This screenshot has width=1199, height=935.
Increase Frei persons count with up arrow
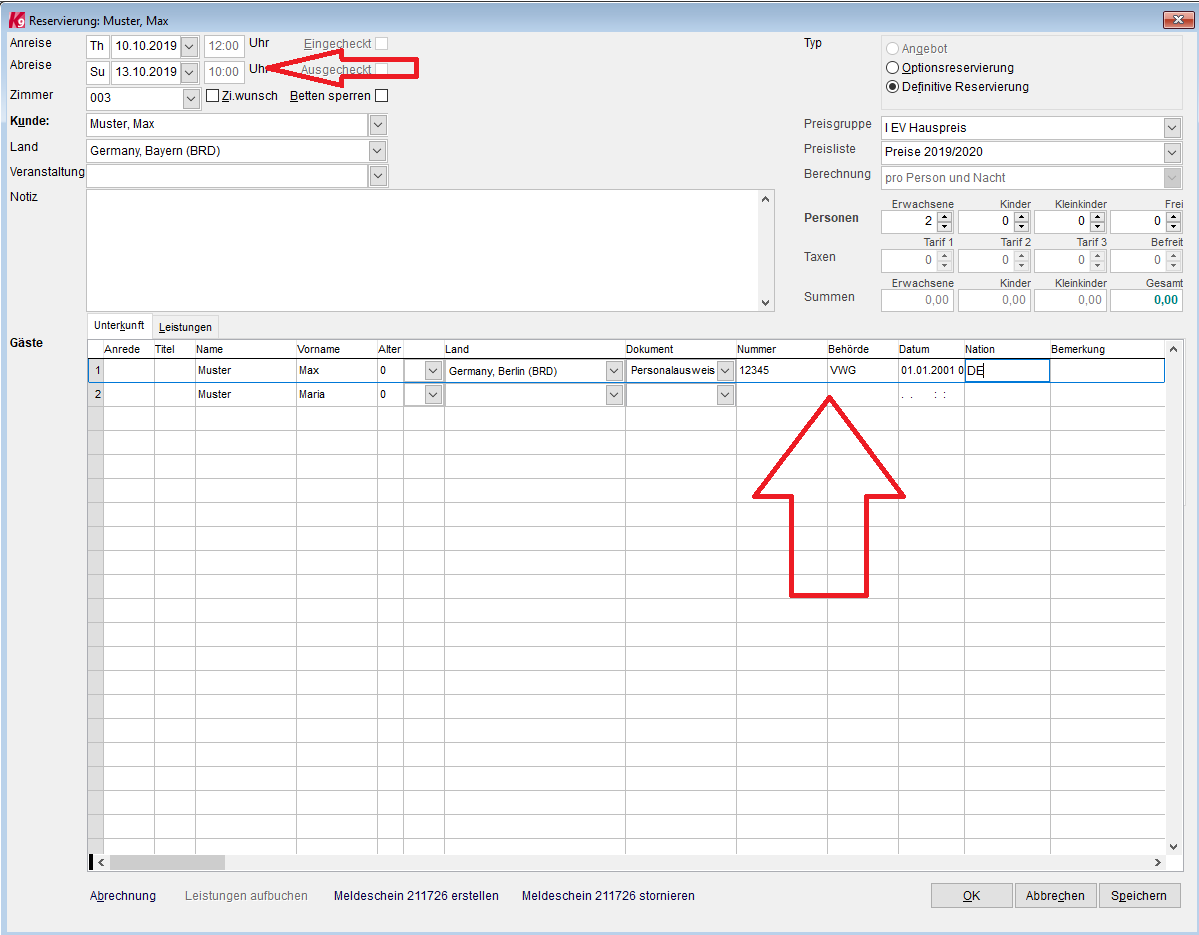tap(1174, 216)
